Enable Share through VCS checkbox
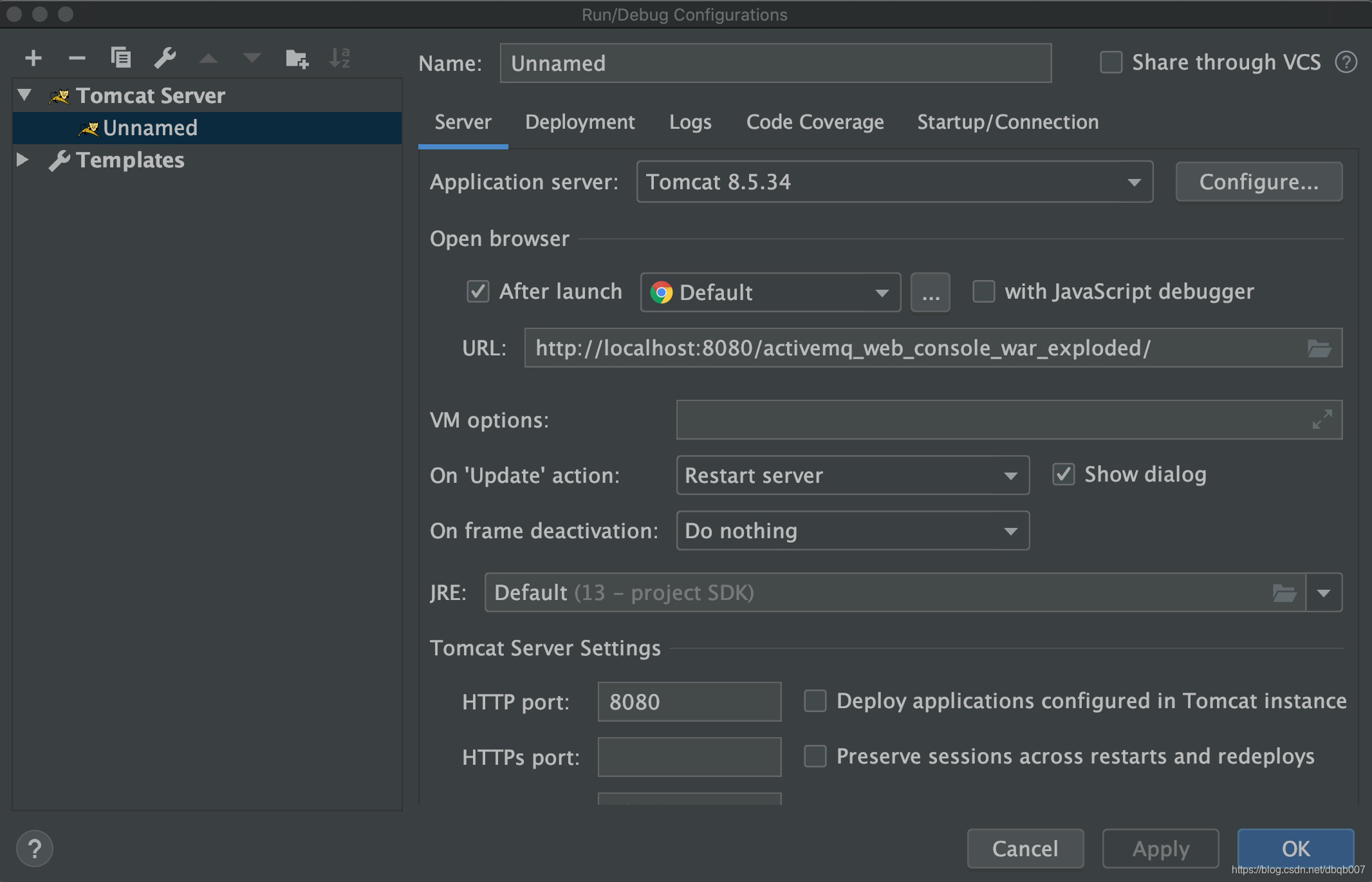 click(x=1111, y=62)
